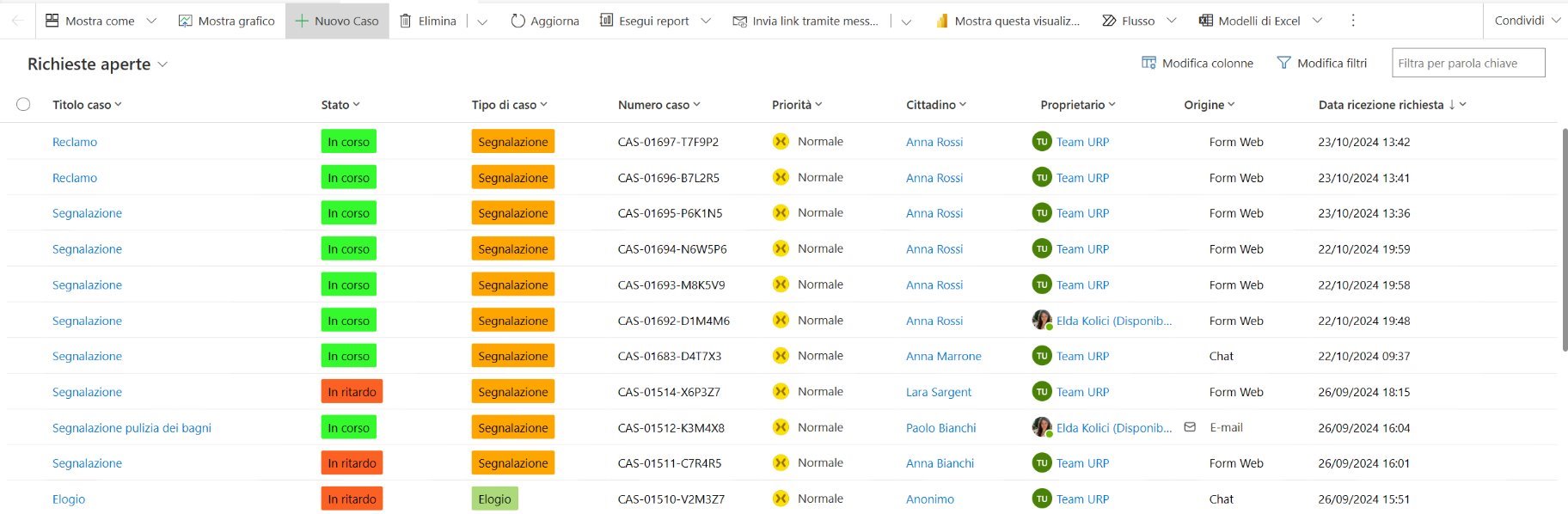The height and width of the screenshot is (514, 1568).
Task: Open the case Segnalazione pulizia dei bagni
Action: [x=132, y=428]
